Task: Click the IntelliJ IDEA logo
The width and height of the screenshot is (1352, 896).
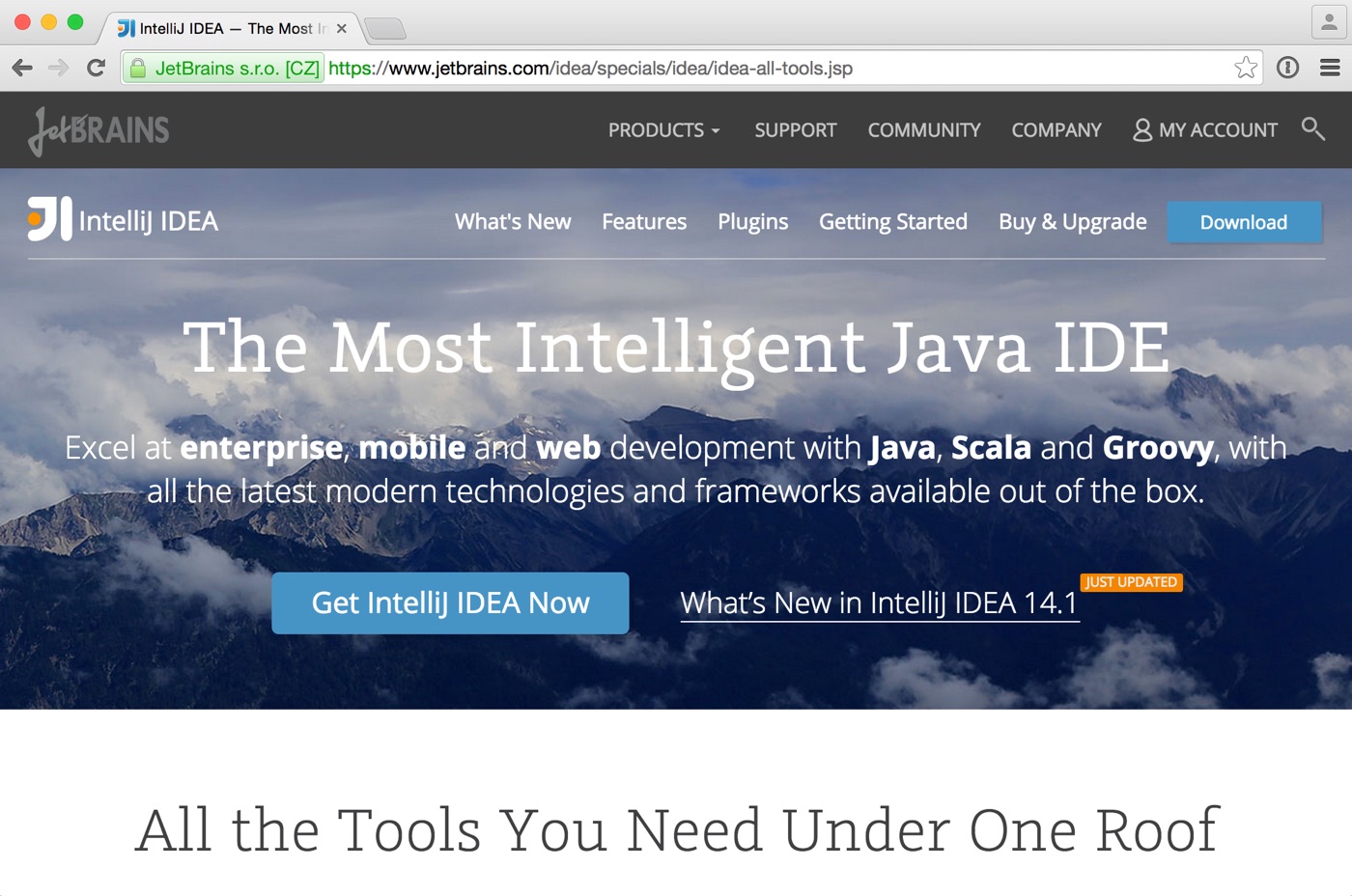Action: (123, 219)
